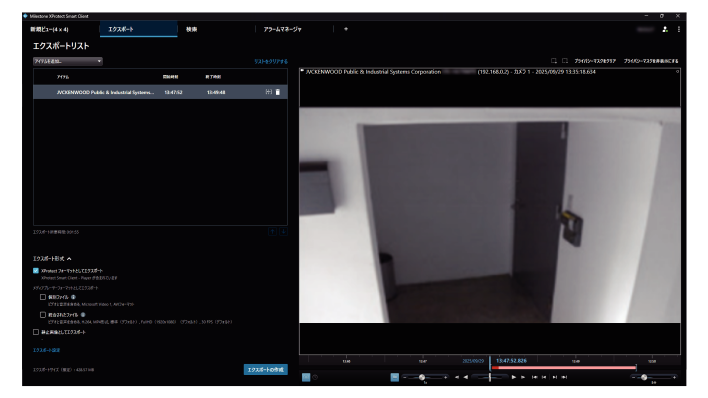Click the end time column header
The height and width of the screenshot is (398, 708).
pyautogui.click(x=213, y=77)
